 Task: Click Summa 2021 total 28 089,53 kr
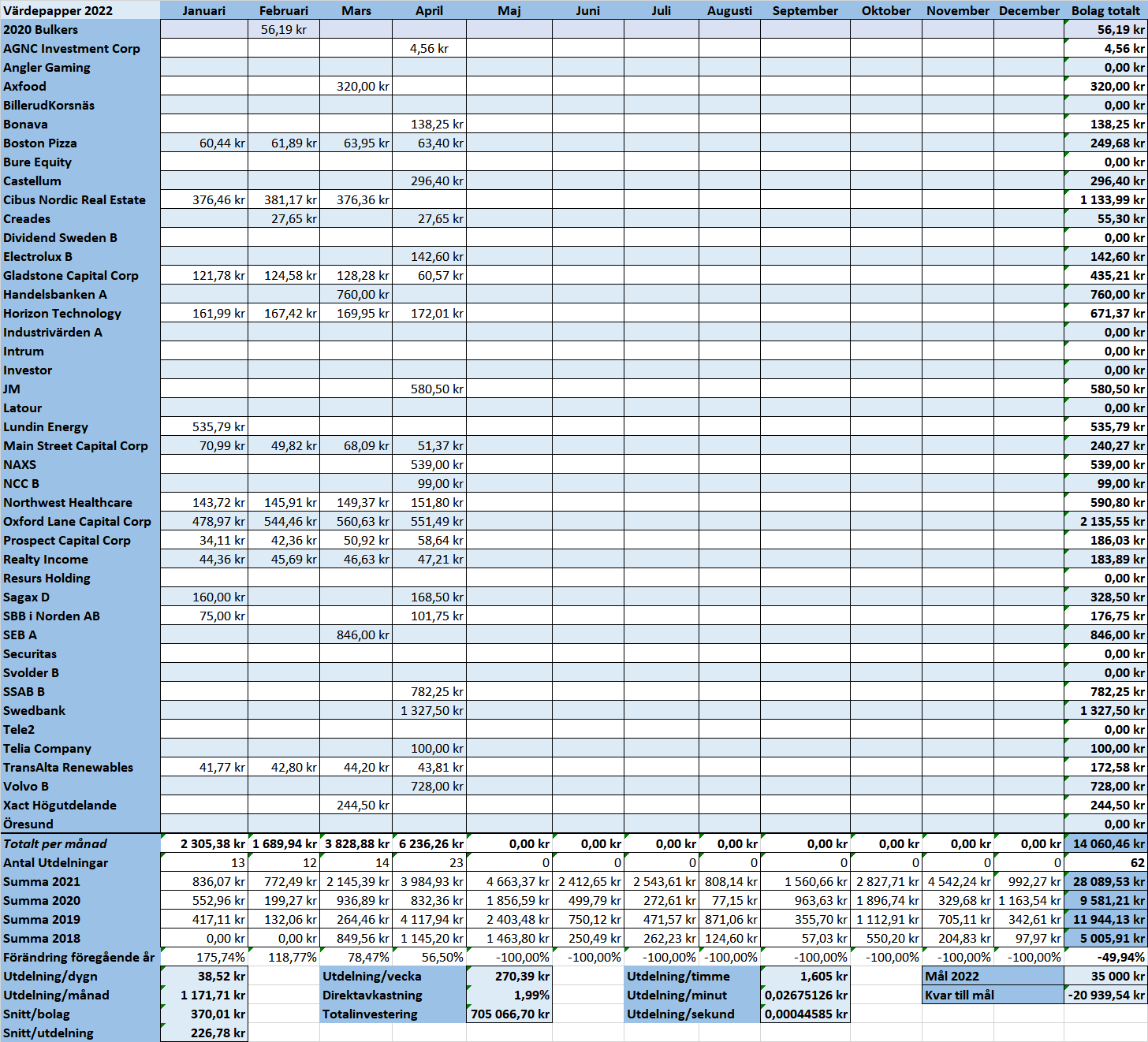(x=1105, y=881)
